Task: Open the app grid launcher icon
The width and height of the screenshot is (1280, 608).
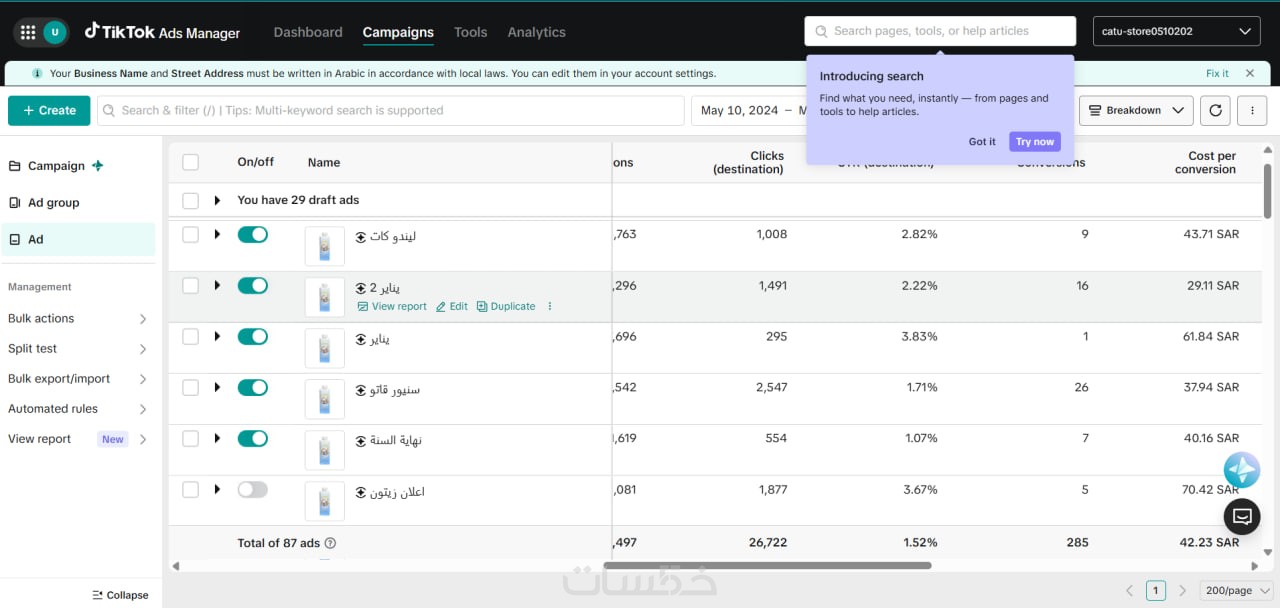Action: coord(28,32)
